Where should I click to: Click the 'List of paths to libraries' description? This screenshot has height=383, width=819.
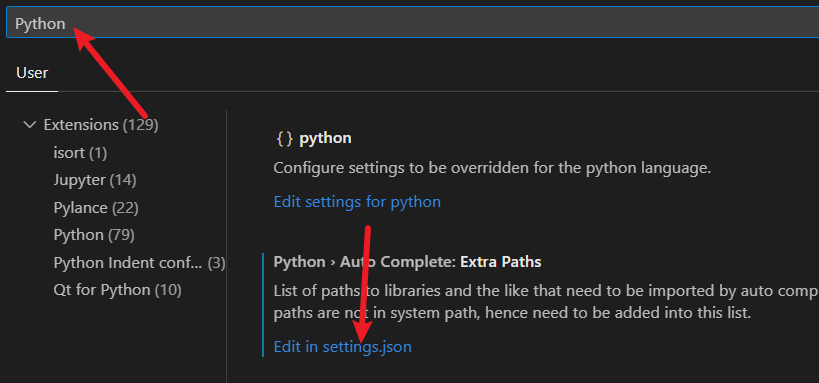coord(546,302)
